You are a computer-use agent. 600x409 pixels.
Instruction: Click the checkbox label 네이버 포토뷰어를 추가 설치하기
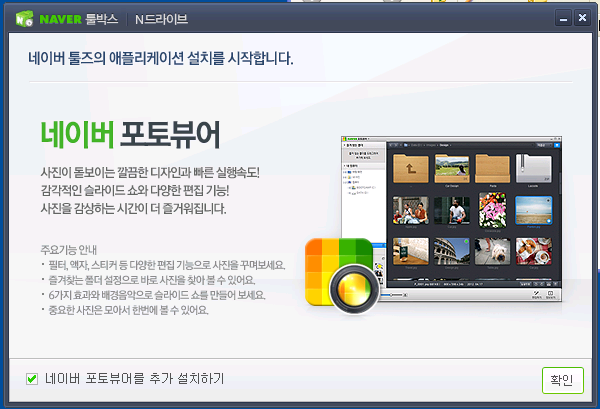(134, 379)
